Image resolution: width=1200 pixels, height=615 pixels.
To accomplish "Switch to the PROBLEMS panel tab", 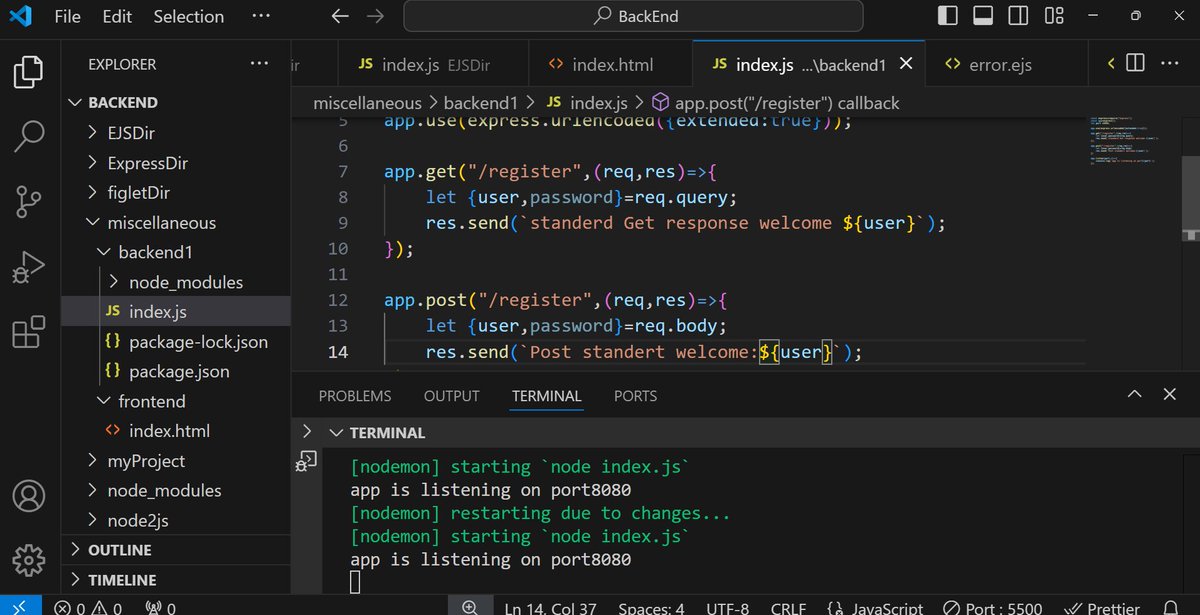I will pyautogui.click(x=355, y=396).
